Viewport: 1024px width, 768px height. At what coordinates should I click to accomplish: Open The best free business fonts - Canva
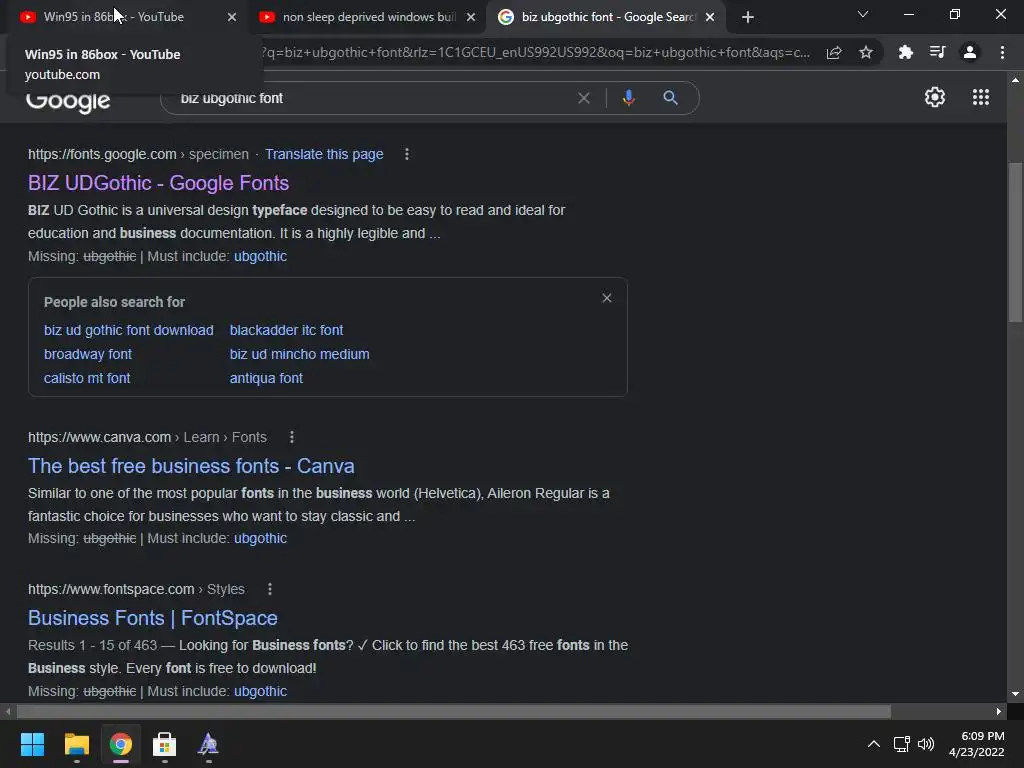coord(191,466)
